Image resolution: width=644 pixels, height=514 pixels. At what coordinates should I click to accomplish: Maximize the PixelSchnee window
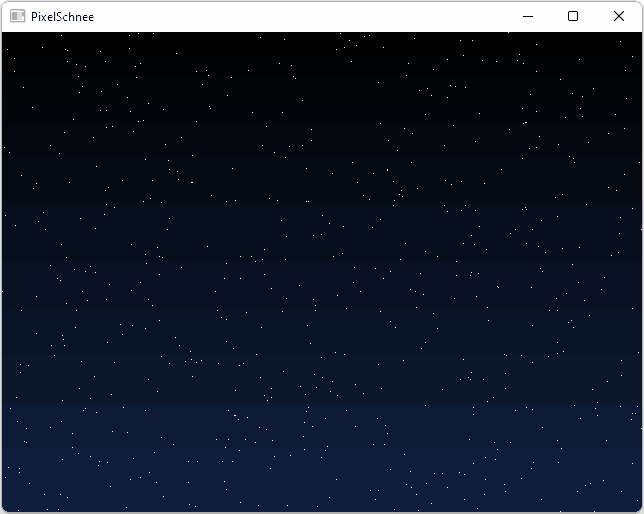pos(573,16)
